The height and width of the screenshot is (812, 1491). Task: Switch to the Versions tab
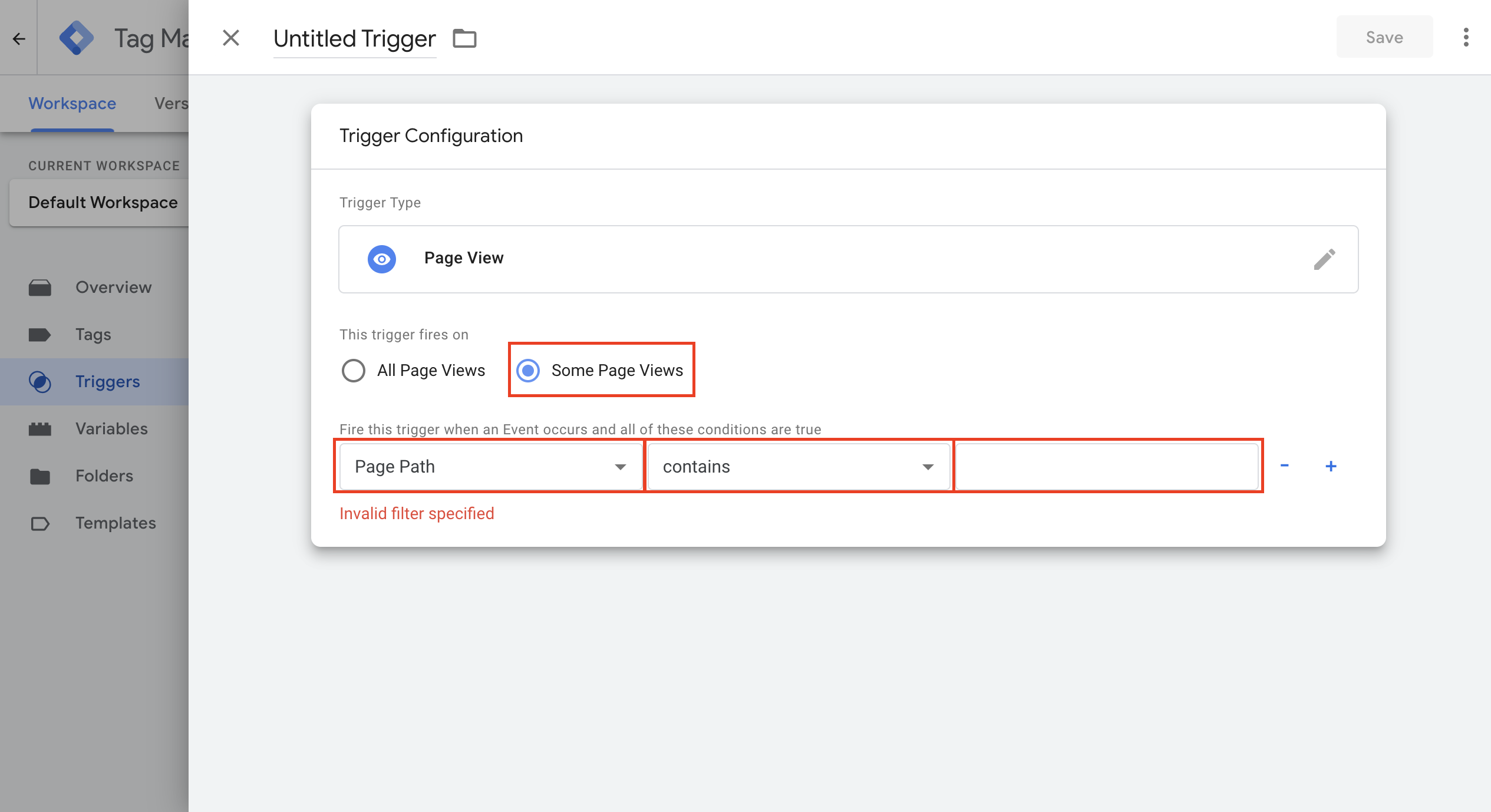click(x=171, y=104)
